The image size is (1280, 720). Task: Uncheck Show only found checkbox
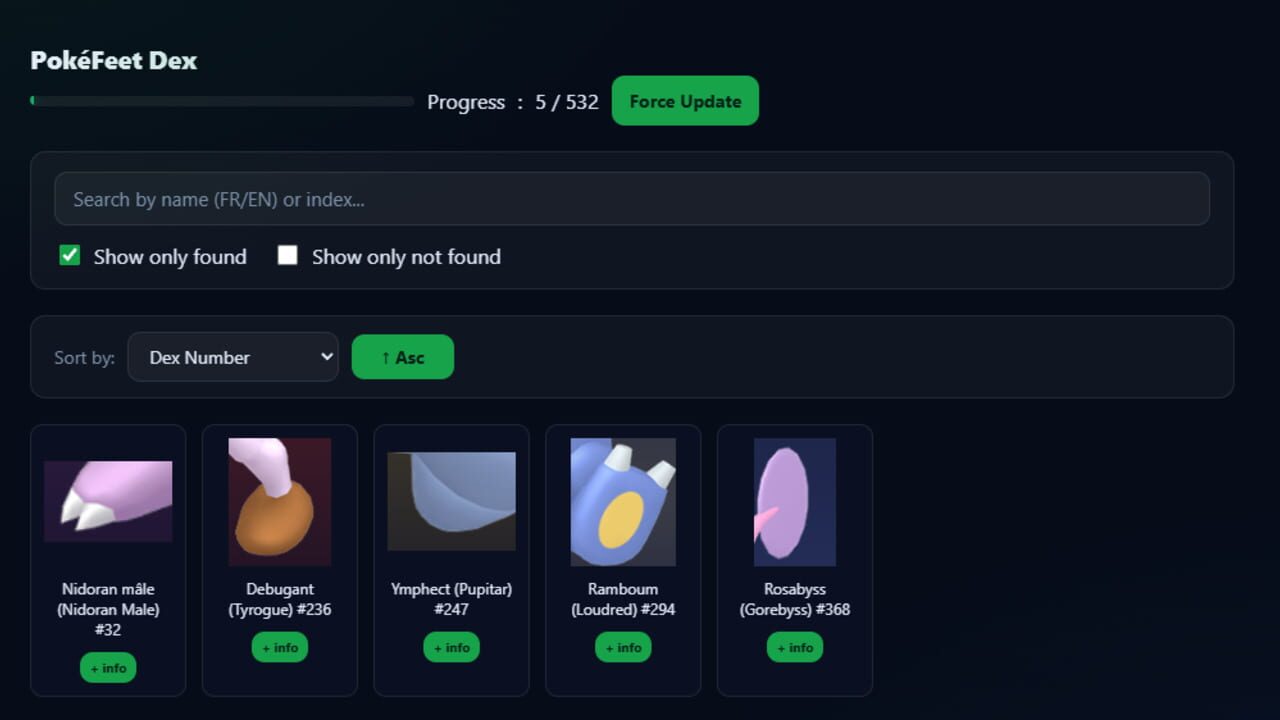click(69, 255)
